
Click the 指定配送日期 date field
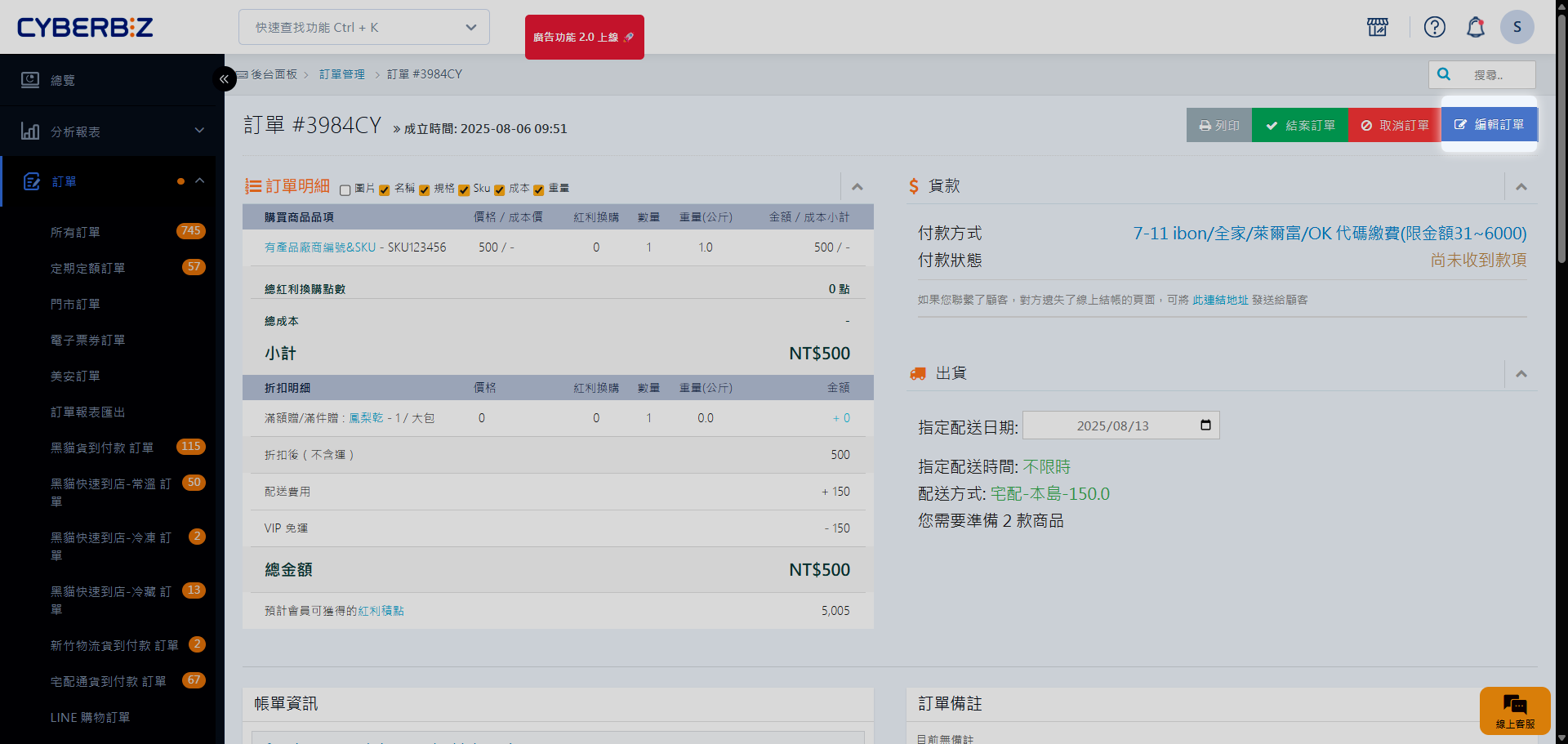pyautogui.click(x=1120, y=425)
